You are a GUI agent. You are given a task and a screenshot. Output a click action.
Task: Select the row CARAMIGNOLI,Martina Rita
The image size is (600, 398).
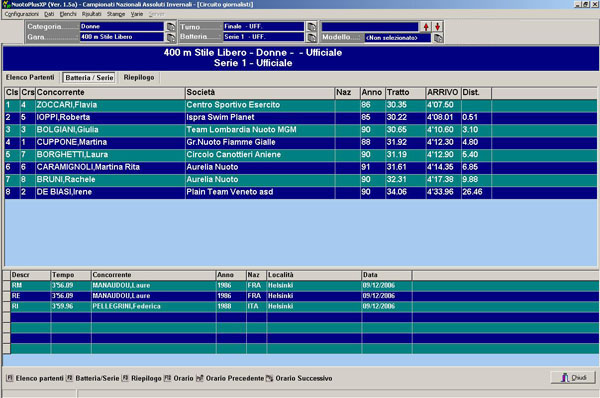301,167
